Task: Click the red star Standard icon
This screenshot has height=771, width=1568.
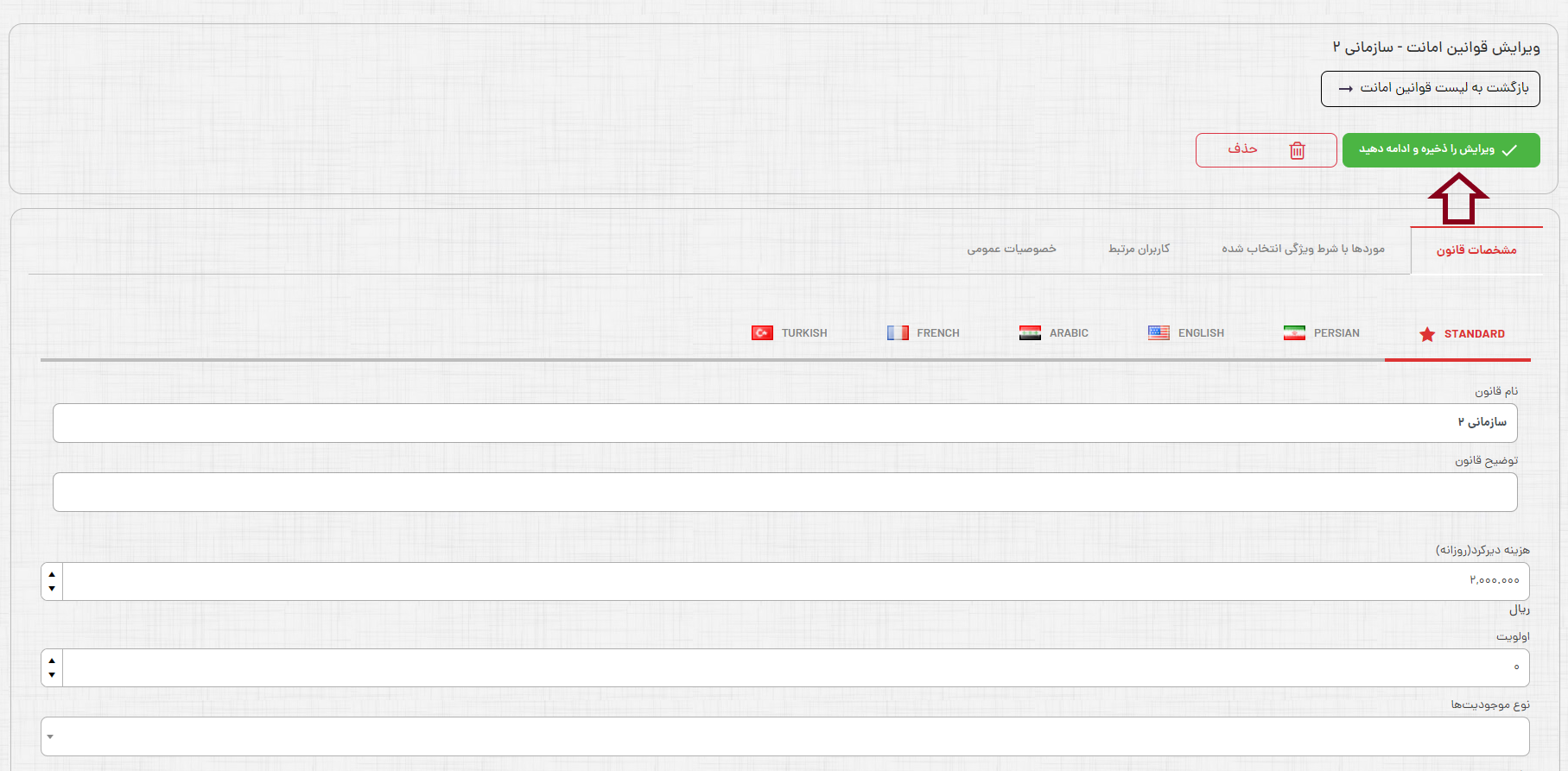Action: click(1427, 334)
